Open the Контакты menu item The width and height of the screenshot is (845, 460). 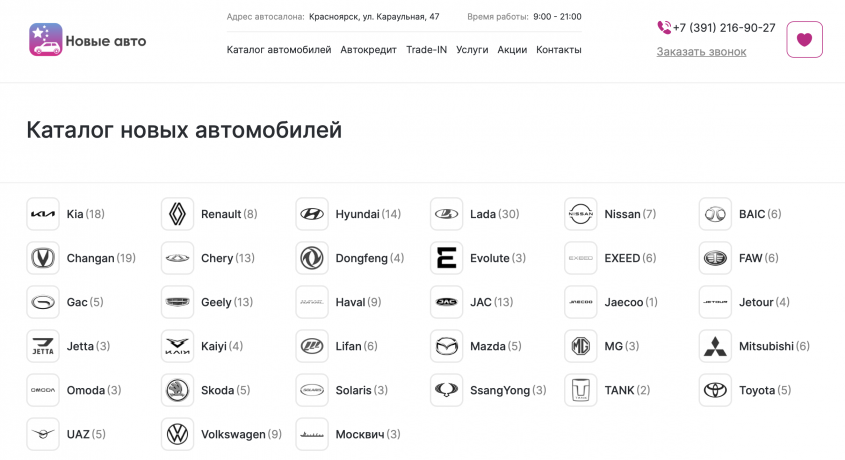(x=558, y=50)
